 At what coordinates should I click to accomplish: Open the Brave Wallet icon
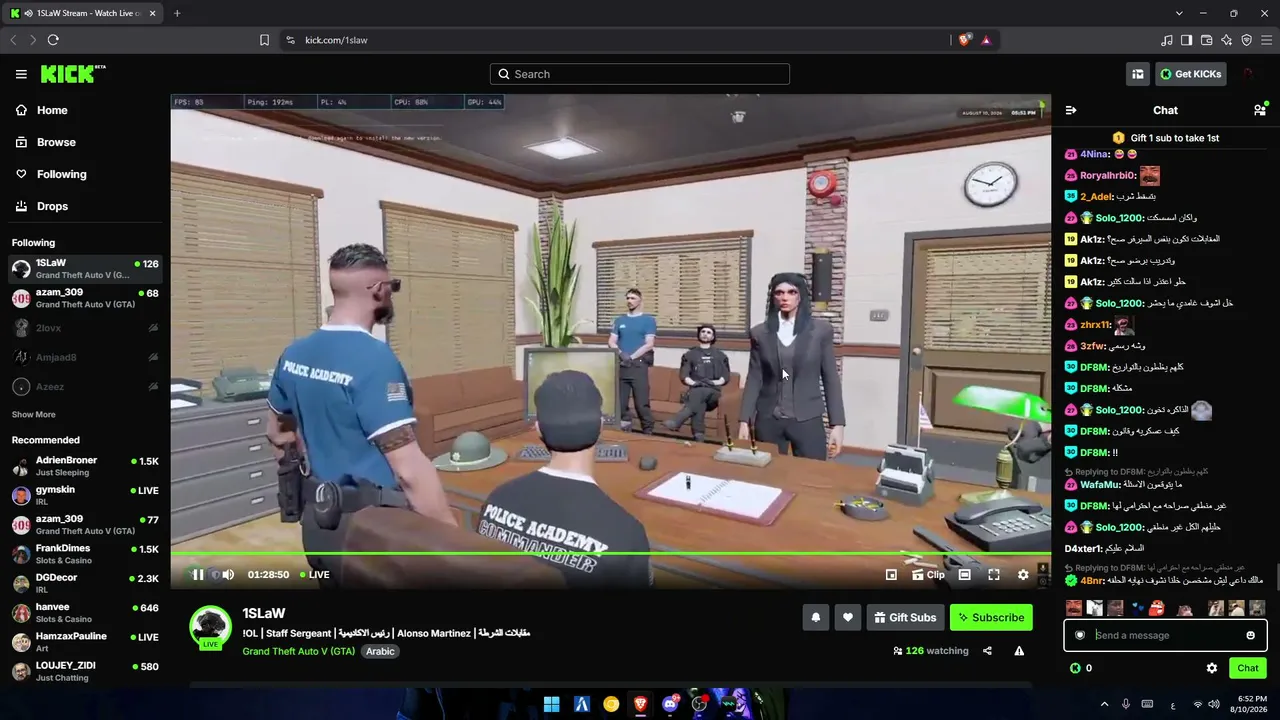1206,40
